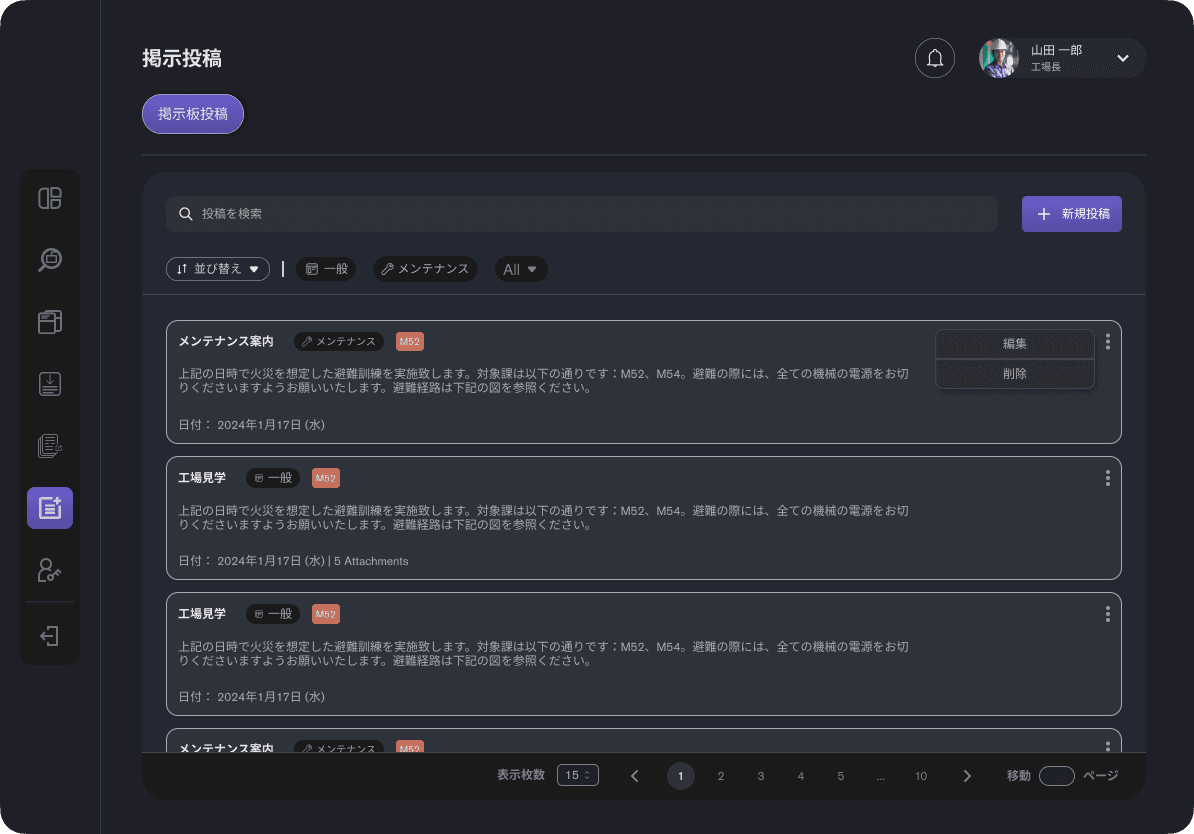Select the 掲示板投稿 button

(192, 114)
